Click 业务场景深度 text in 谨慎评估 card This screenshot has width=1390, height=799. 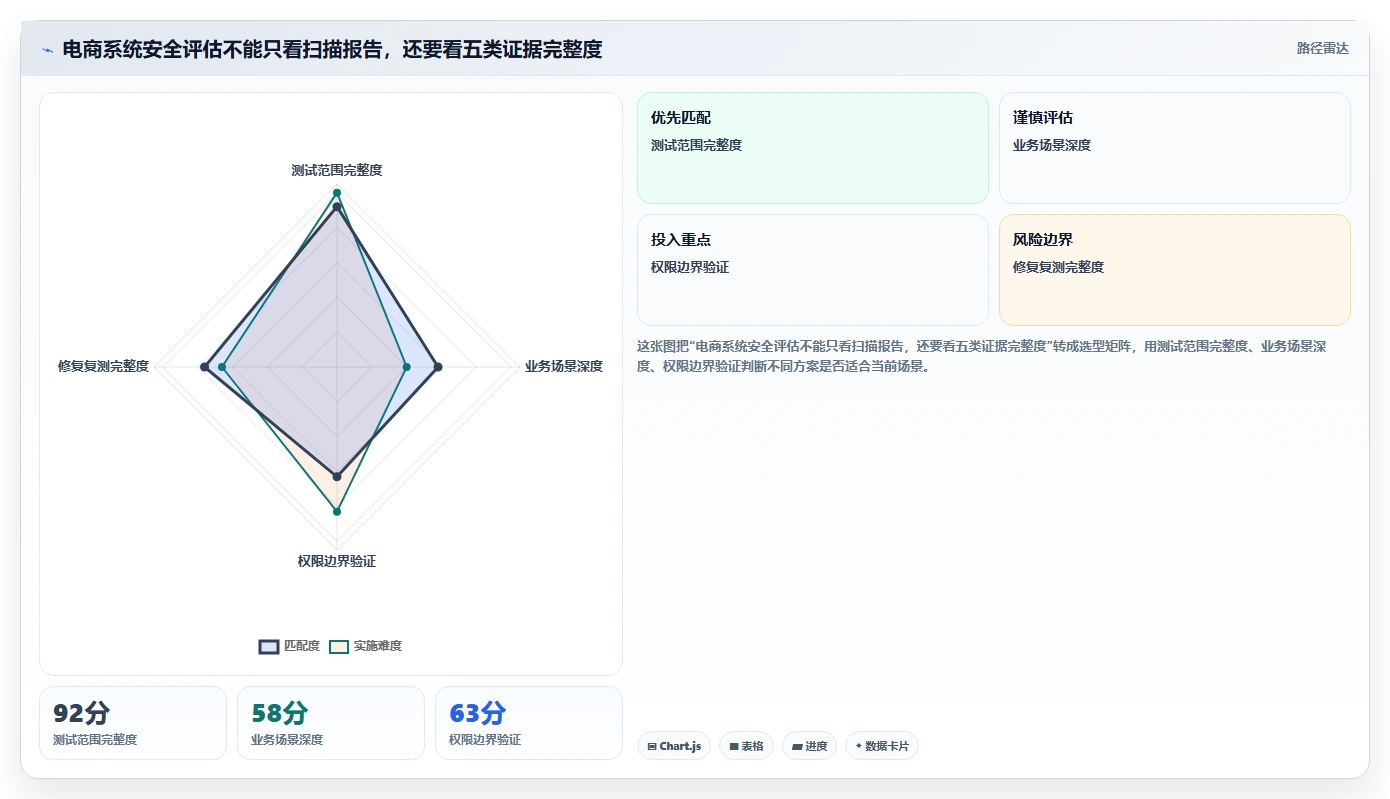(x=1052, y=145)
